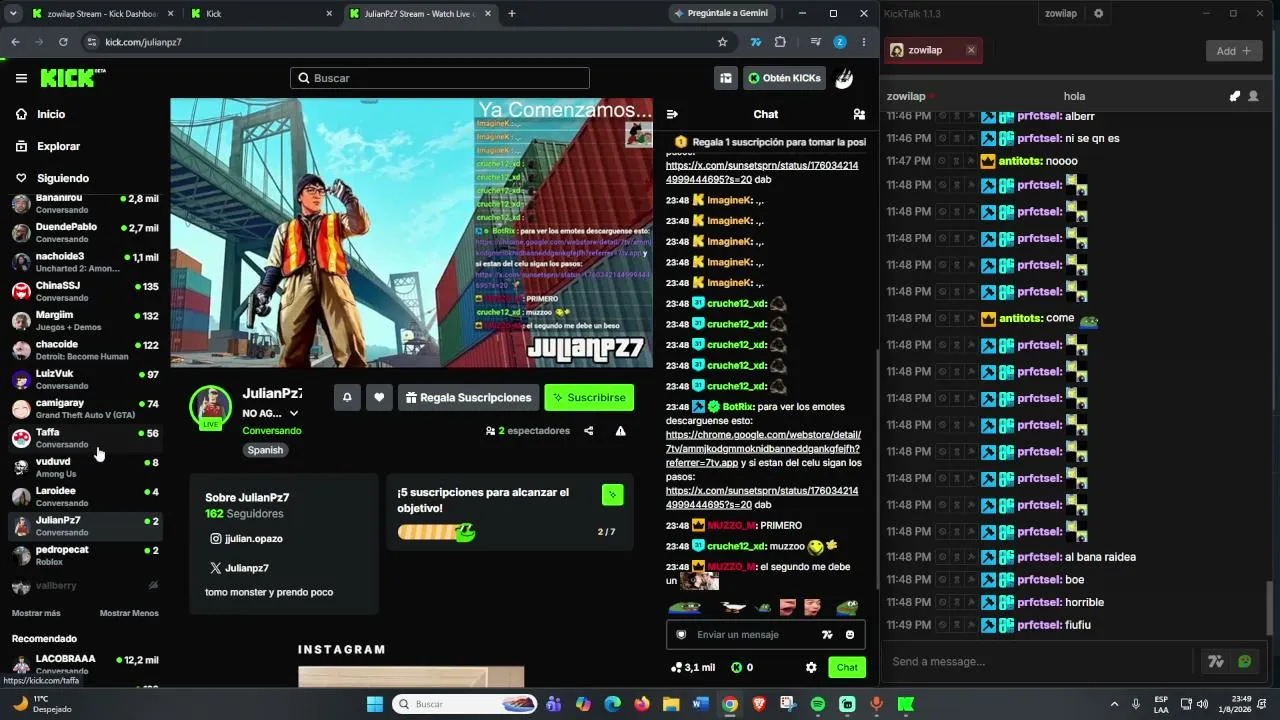Click the KickTalk chat scrollbar
Image resolution: width=1280 pixels, height=720 pixels.
[x=1271, y=606]
